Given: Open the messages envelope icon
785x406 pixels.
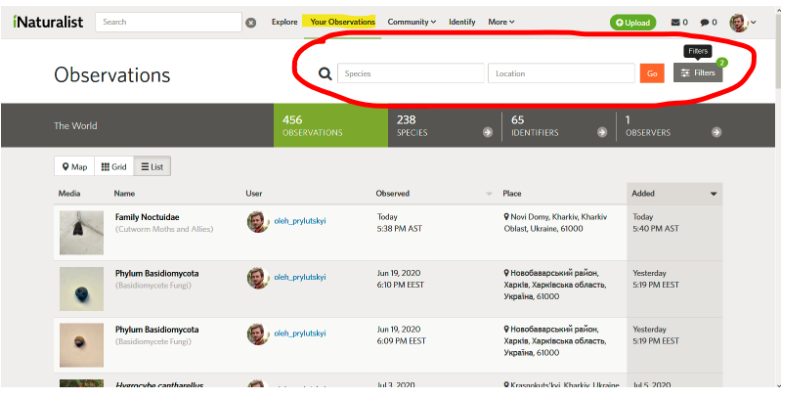Looking at the screenshot, I should [x=676, y=22].
